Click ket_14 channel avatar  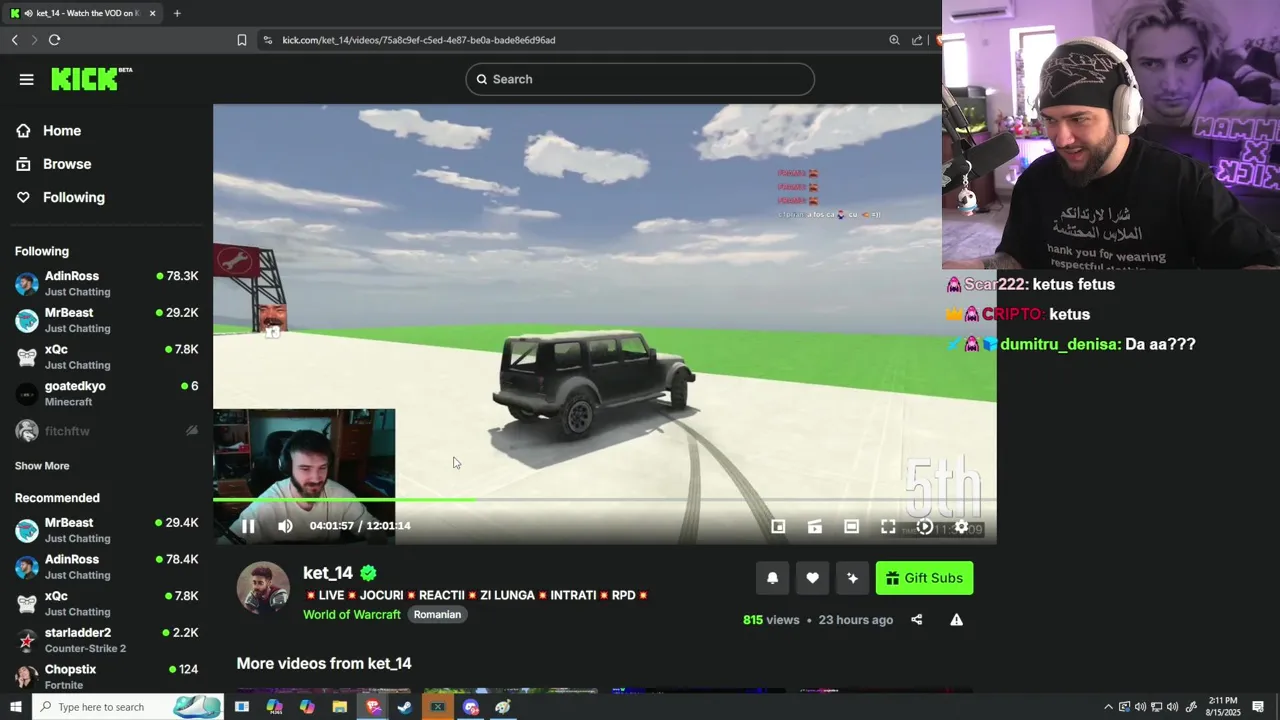tap(263, 587)
